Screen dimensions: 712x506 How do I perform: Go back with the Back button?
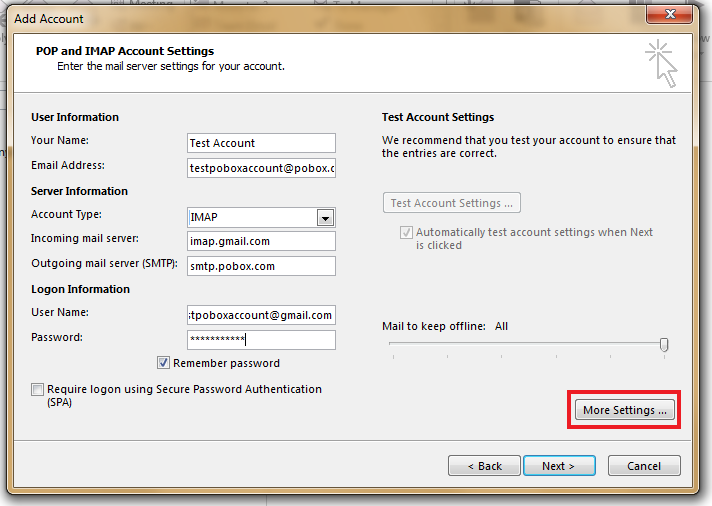(x=484, y=466)
